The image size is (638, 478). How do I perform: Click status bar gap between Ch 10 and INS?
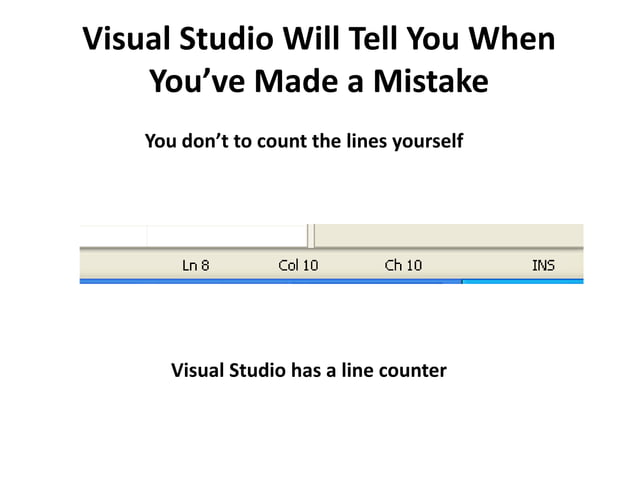pyautogui.click(x=477, y=265)
